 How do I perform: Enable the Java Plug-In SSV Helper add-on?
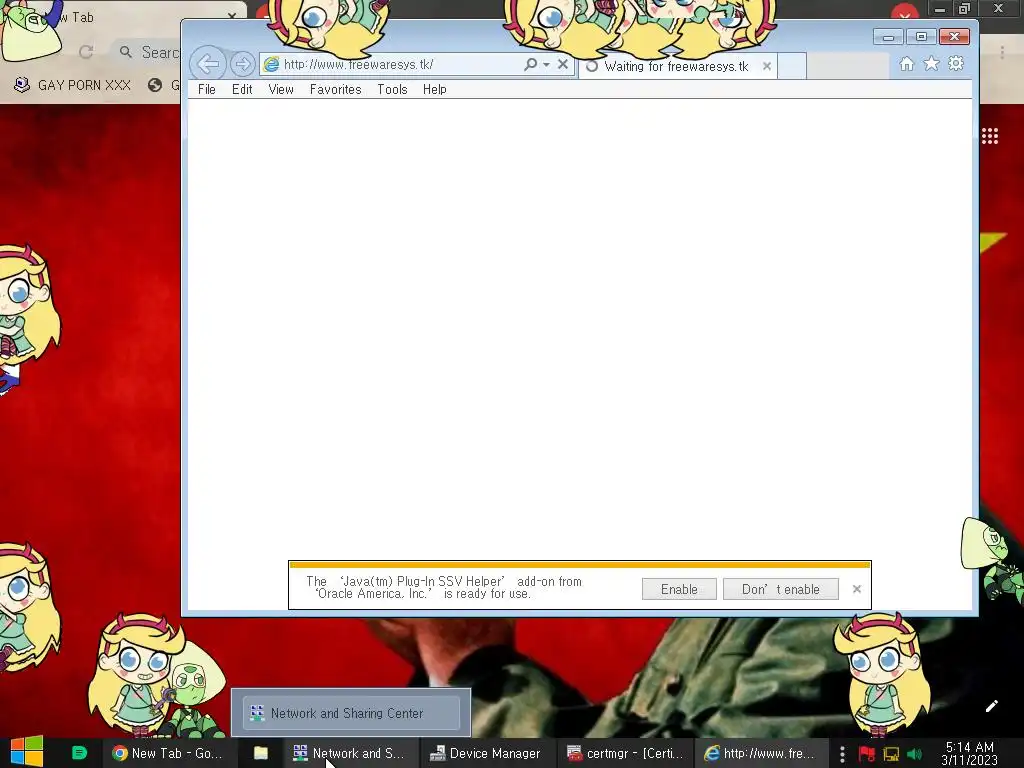pos(679,589)
